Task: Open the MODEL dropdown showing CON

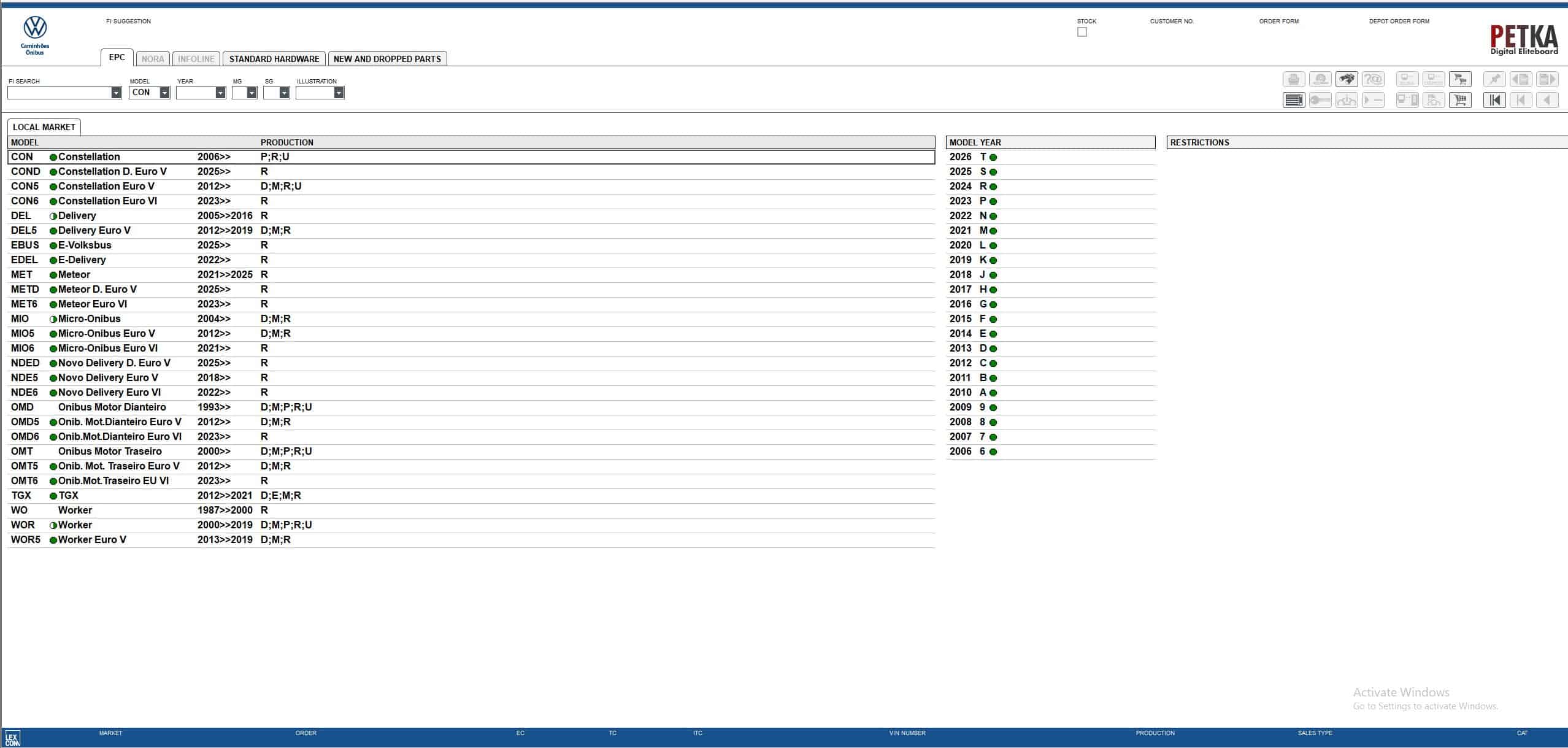Action: (x=164, y=93)
